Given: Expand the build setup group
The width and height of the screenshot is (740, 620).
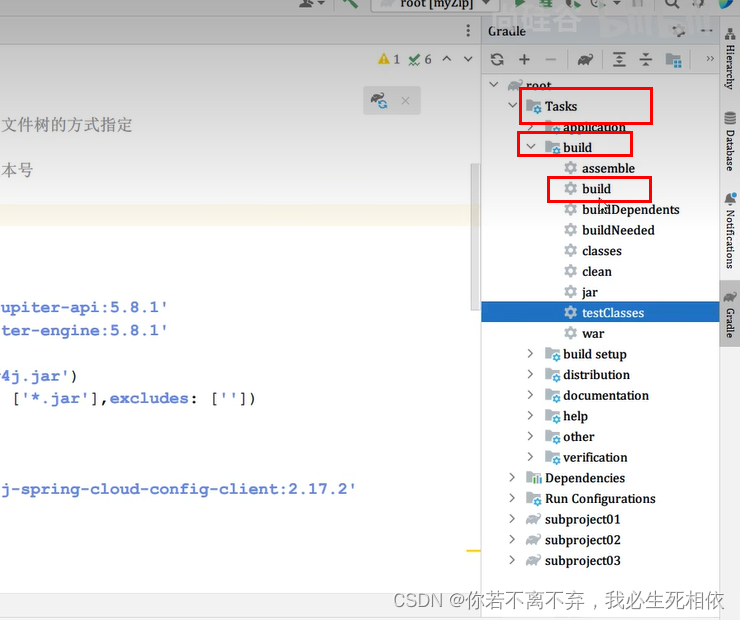Looking at the screenshot, I should (530, 353).
